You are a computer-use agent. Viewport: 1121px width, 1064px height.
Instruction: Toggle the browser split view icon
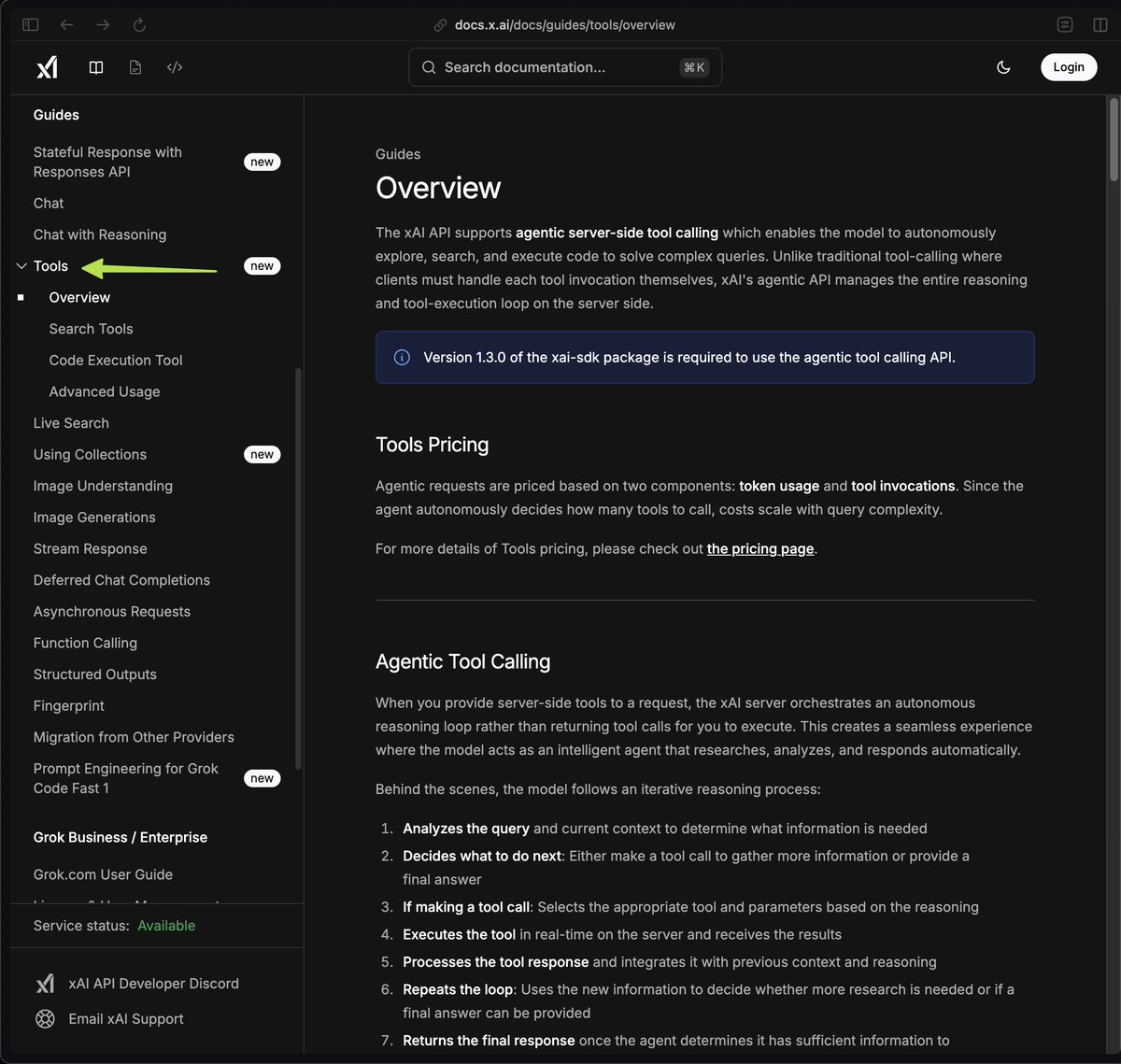1100,25
